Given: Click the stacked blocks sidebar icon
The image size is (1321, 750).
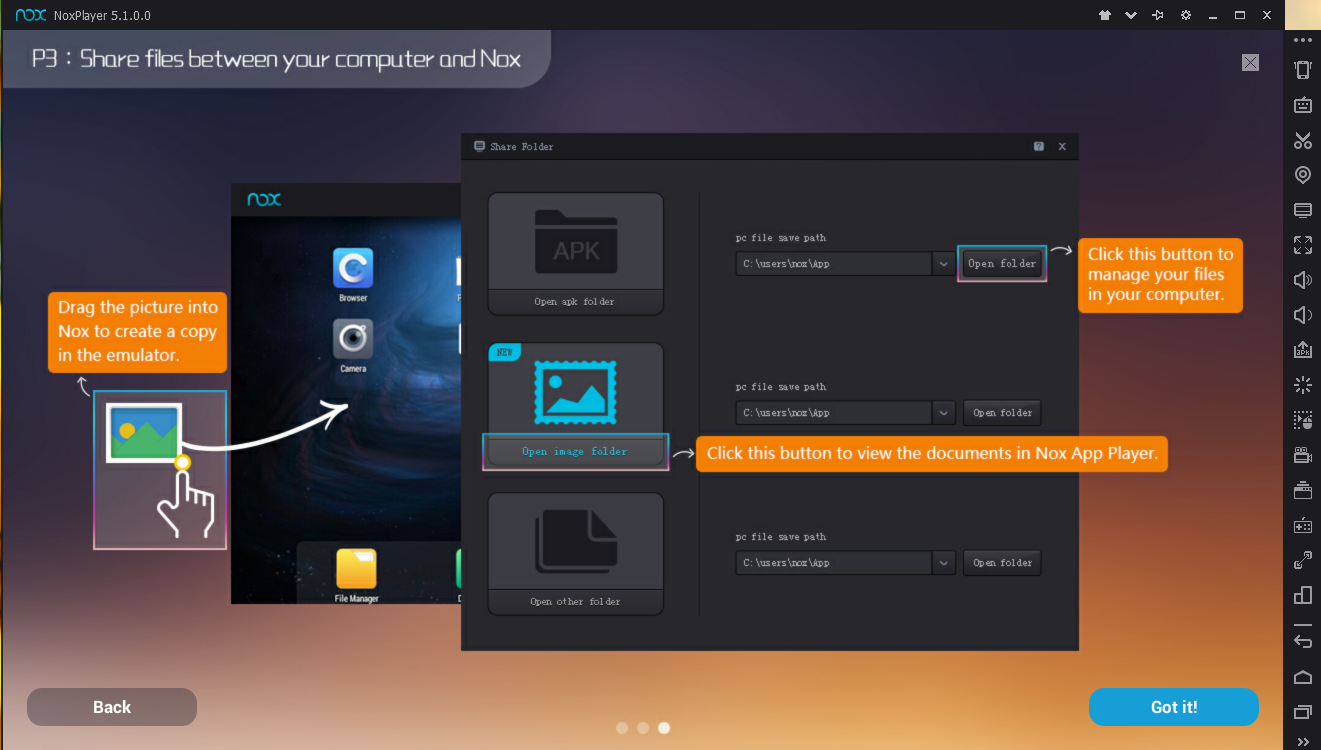Looking at the screenshot, I should click(x=1303, y=595).
